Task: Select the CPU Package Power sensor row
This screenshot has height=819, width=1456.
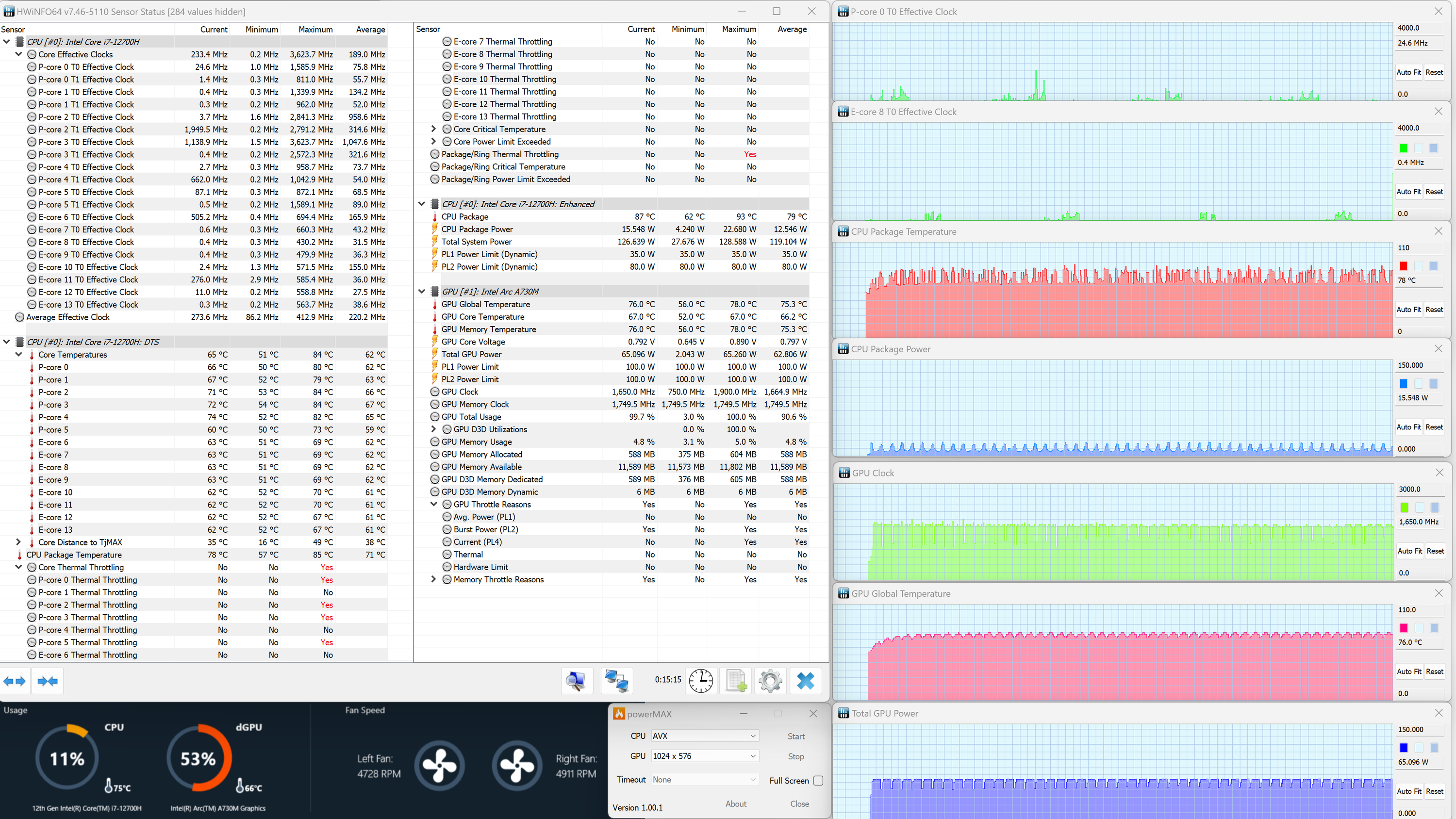Action: click(x=477, y=229)
